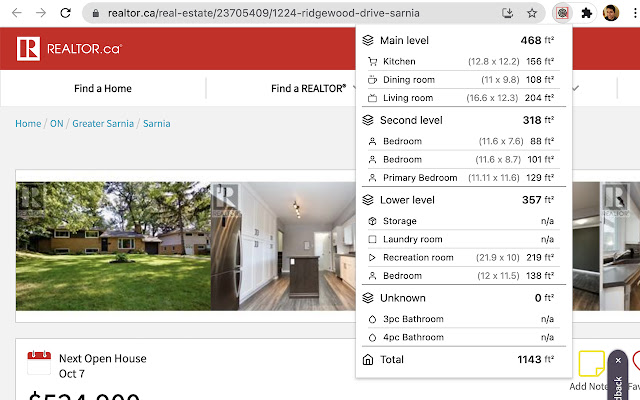Viewport: 640px width, 400px height.
Task: Open the Chrome profile avatar
Action: click(611, 14)
